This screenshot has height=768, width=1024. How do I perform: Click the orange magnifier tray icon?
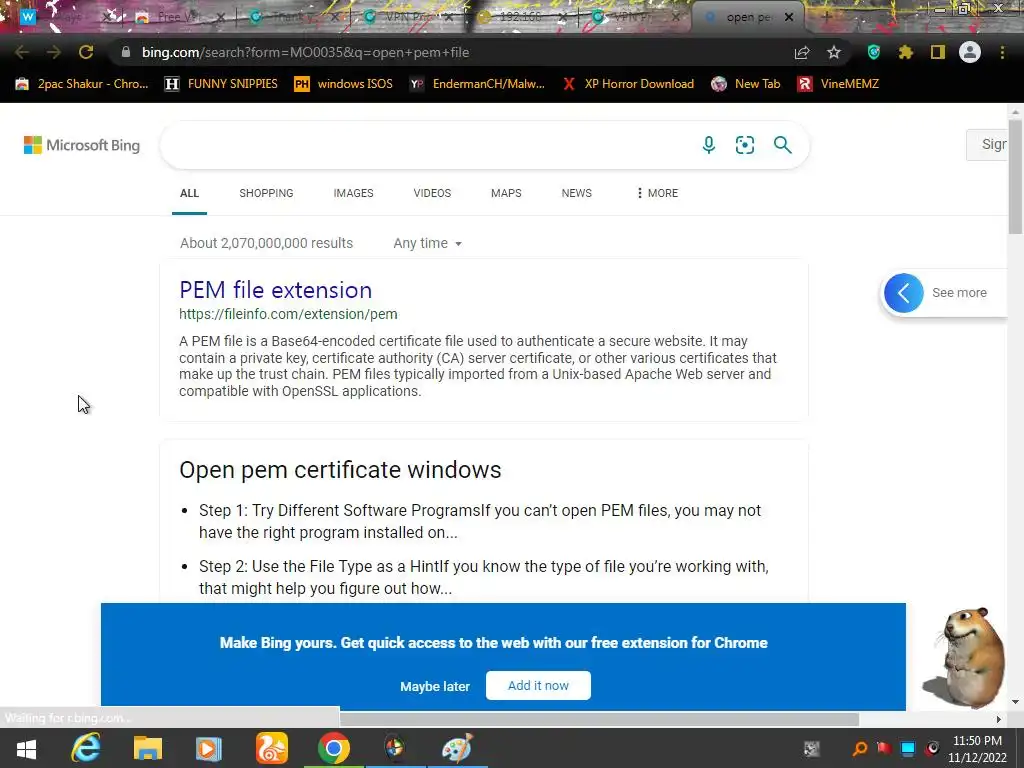[x=860, y=748]
